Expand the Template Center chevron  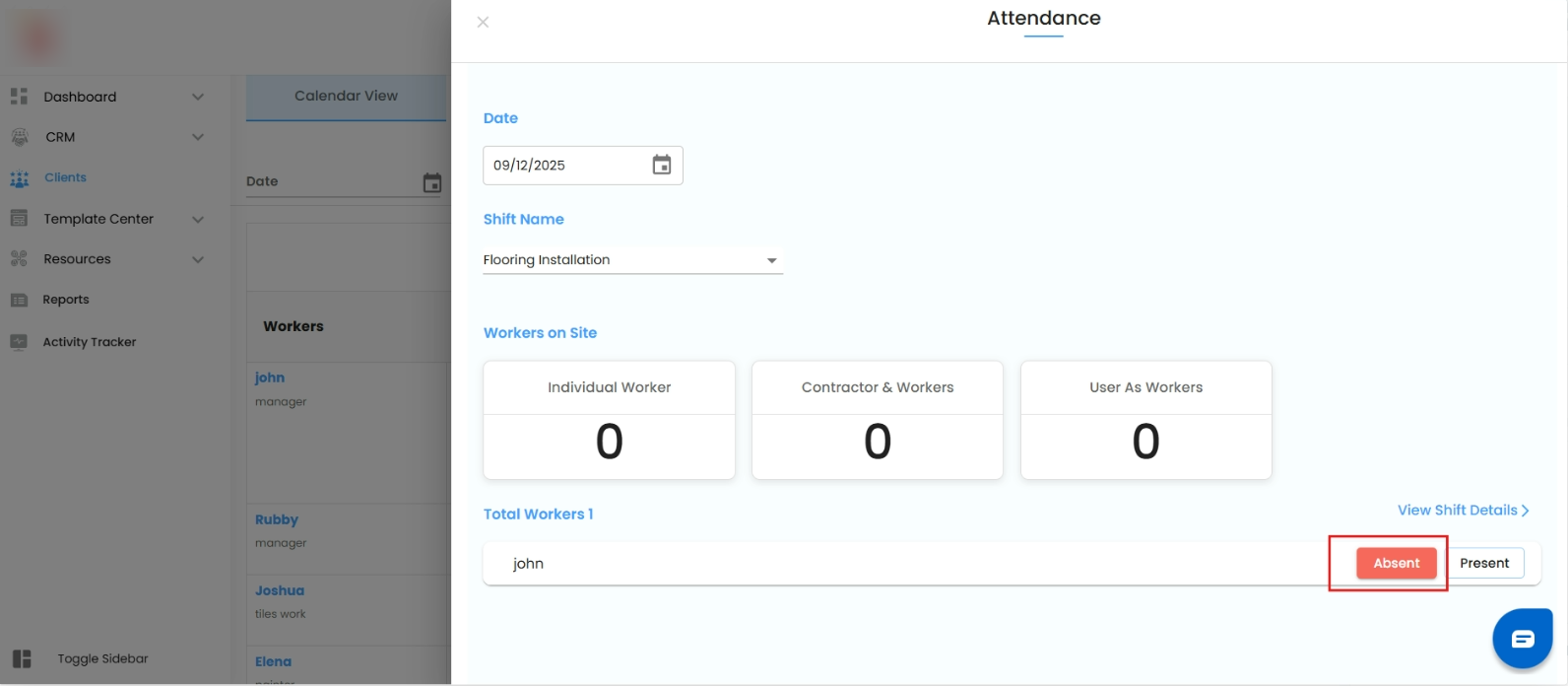pyautogui.click(x=198, y=219)
